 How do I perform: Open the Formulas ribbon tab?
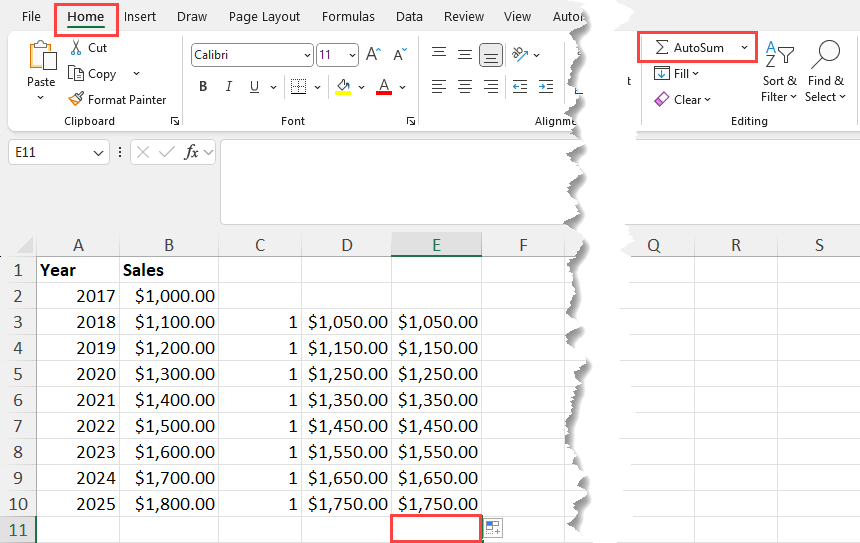[x=348, y=17]
